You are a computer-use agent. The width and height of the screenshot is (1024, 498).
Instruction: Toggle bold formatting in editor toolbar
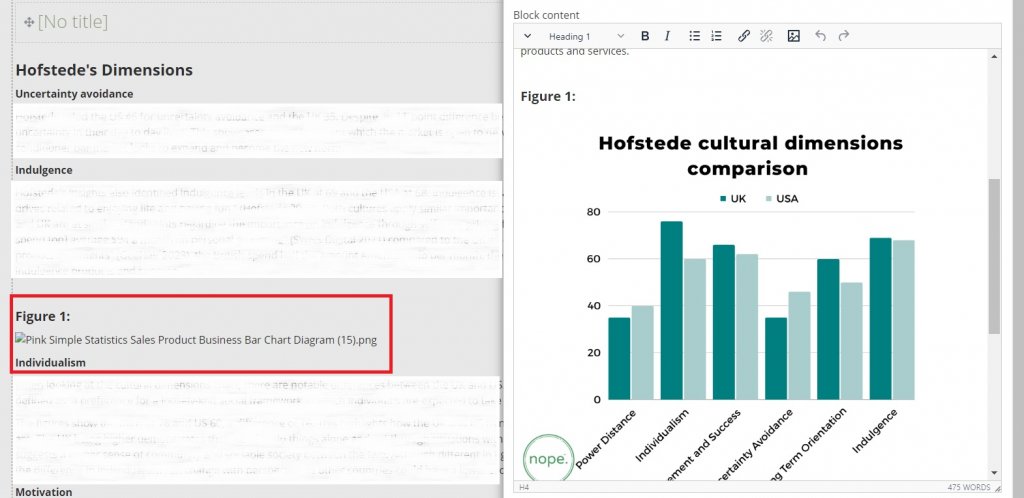pos(645,36)
